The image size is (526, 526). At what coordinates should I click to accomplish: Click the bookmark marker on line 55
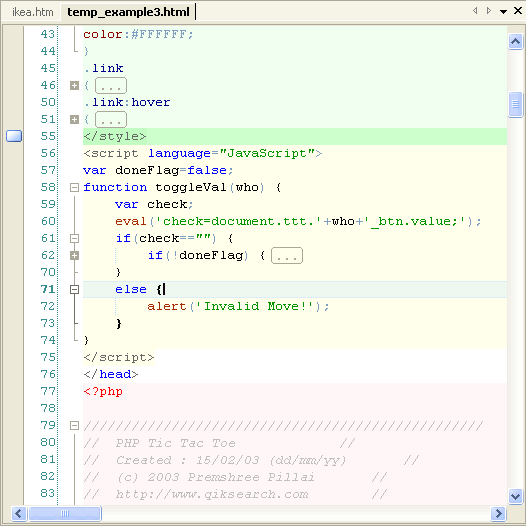(14, 136)
